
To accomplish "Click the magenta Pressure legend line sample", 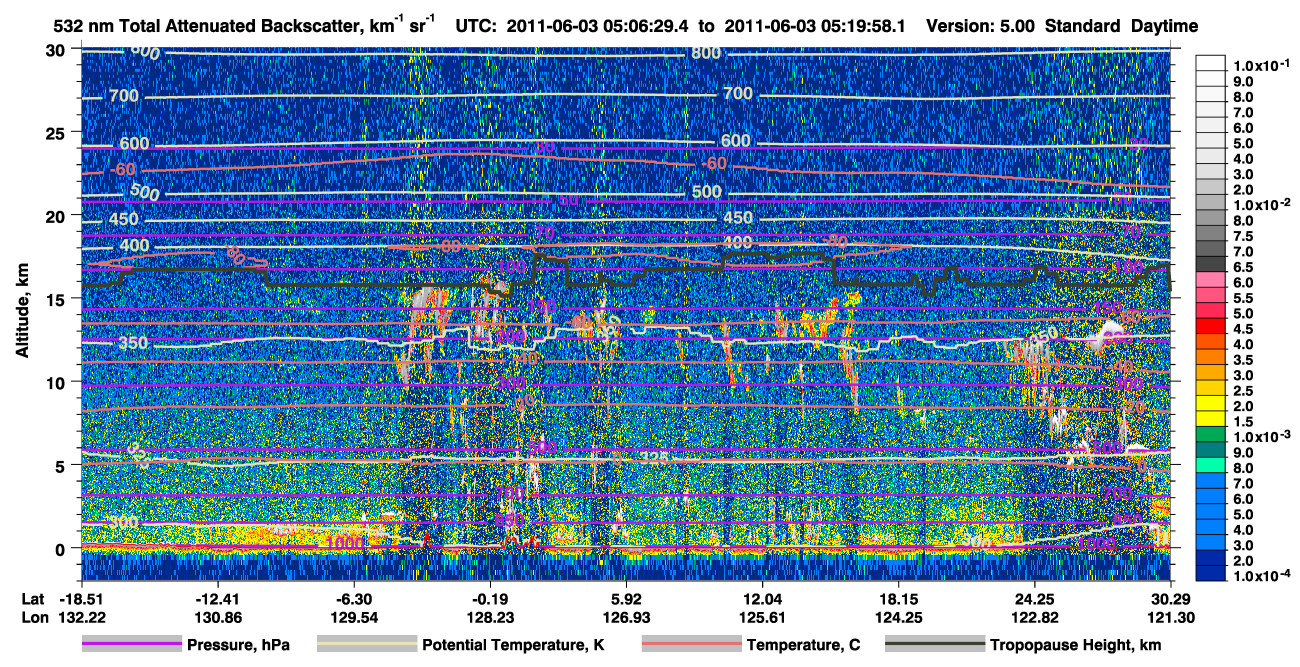I will 132,645.
